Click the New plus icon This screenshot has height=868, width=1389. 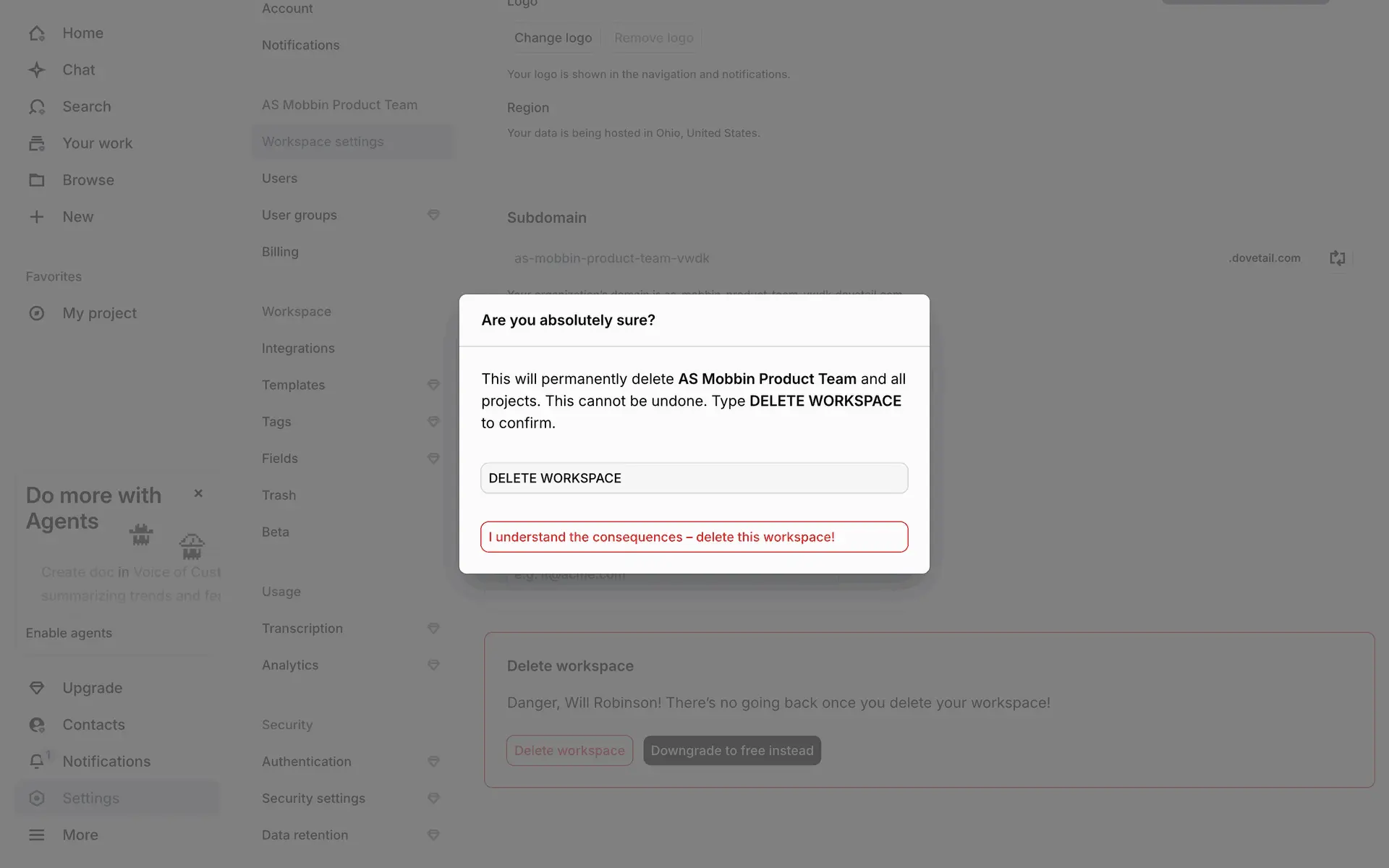[37, 217]
